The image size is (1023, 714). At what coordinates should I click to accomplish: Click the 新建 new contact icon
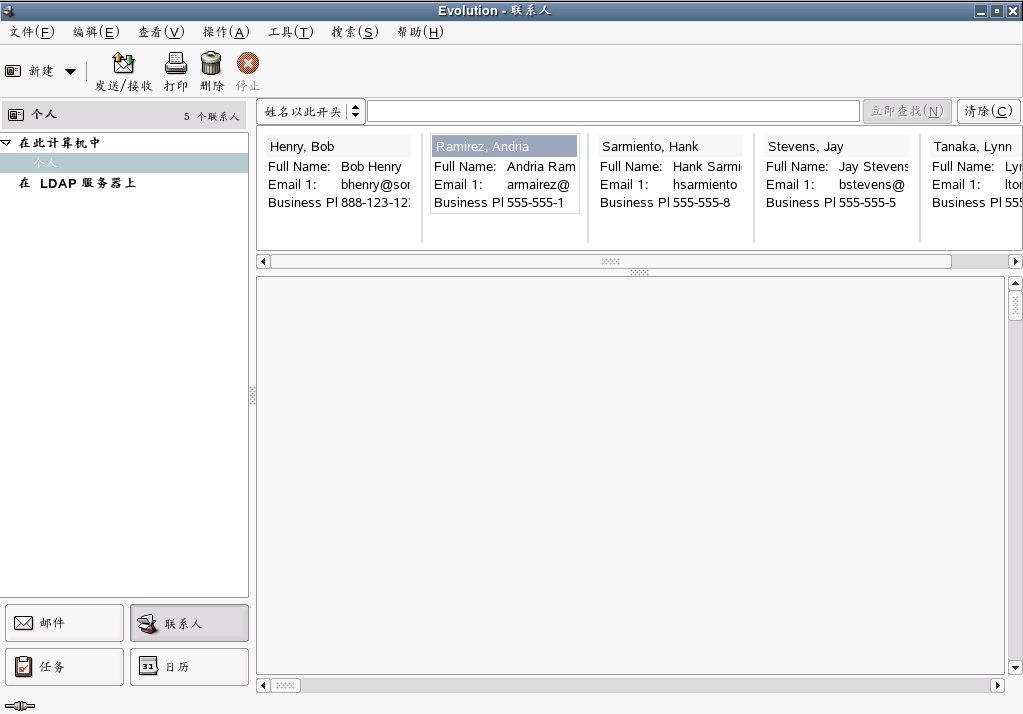pos(13,70)
